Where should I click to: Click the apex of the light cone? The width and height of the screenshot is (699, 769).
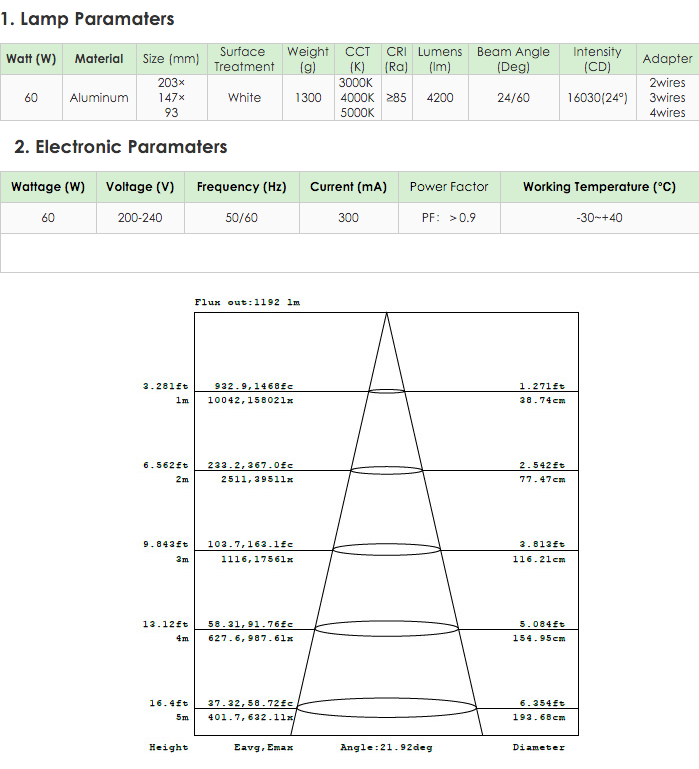click(x=387, y=315)
